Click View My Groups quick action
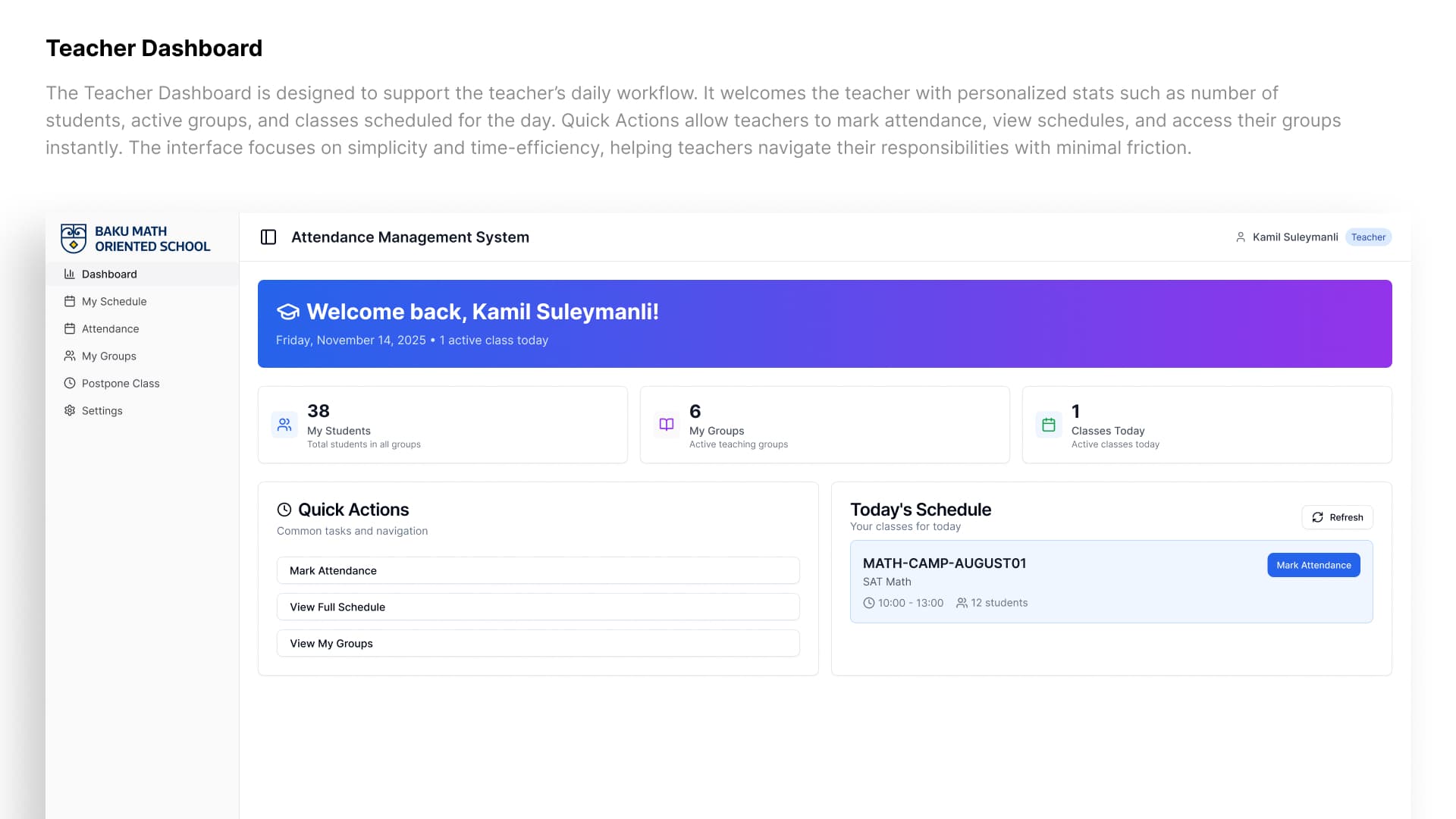The width and height of the screenshot is (1456, 819). tap(538, 644)
